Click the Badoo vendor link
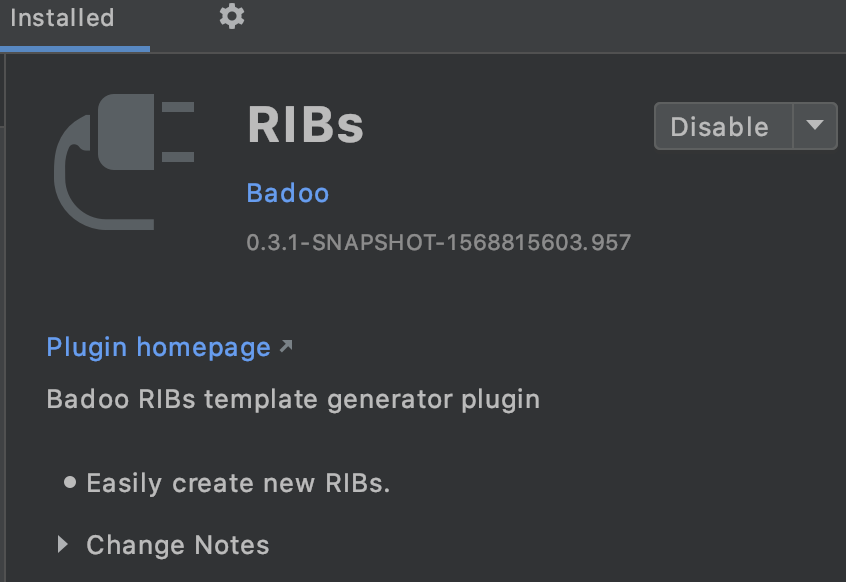 point(287,192)
